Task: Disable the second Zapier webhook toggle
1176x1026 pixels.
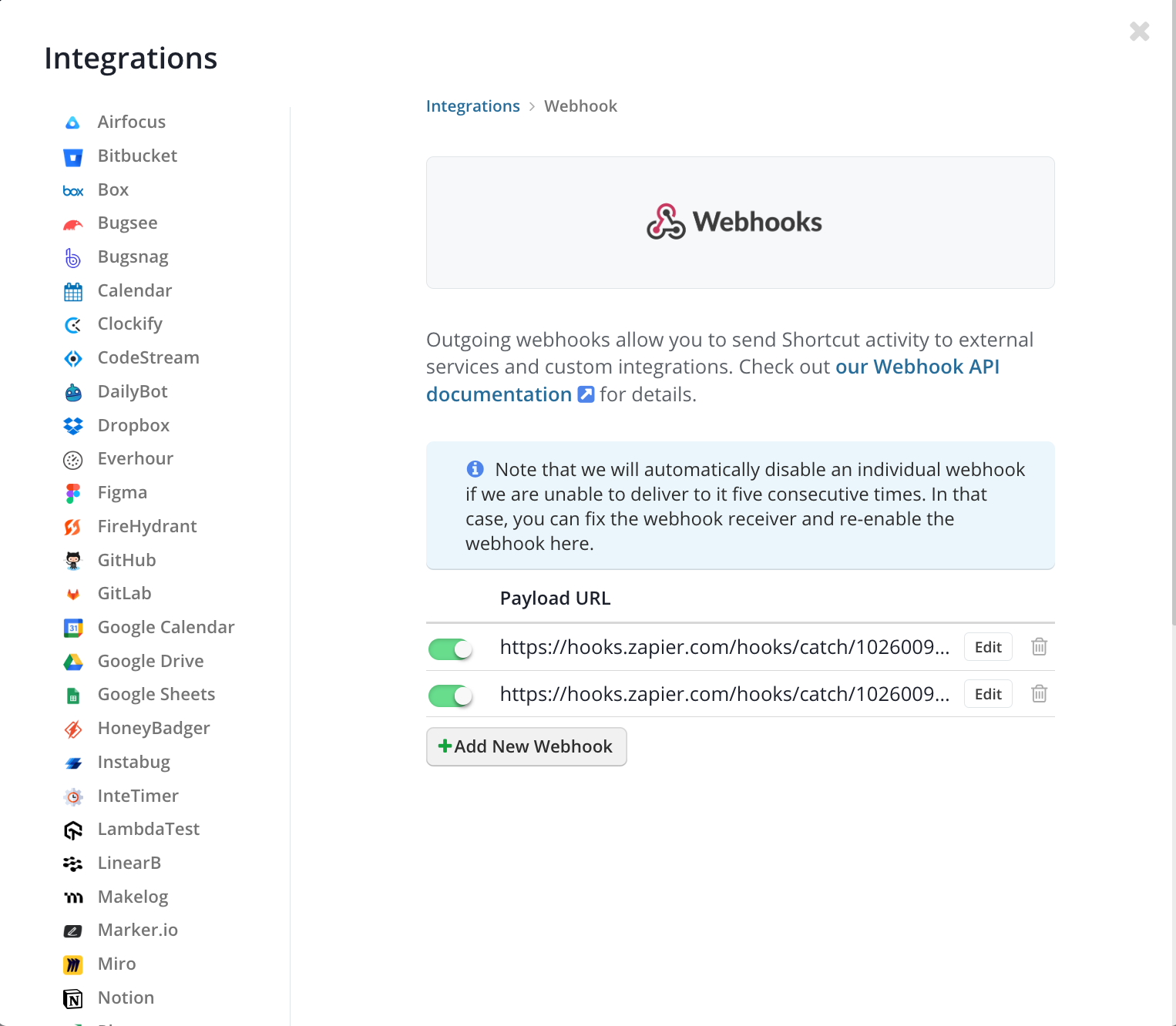Action: coord(450,696)
